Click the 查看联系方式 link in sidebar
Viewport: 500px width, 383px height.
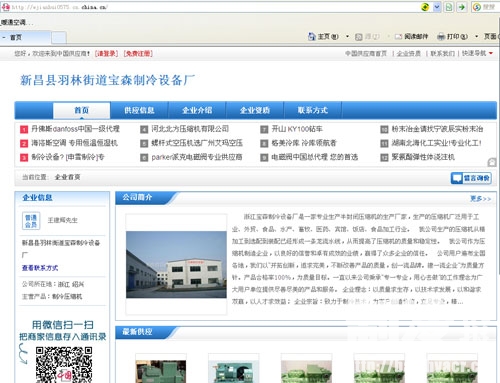click(40, 268)
